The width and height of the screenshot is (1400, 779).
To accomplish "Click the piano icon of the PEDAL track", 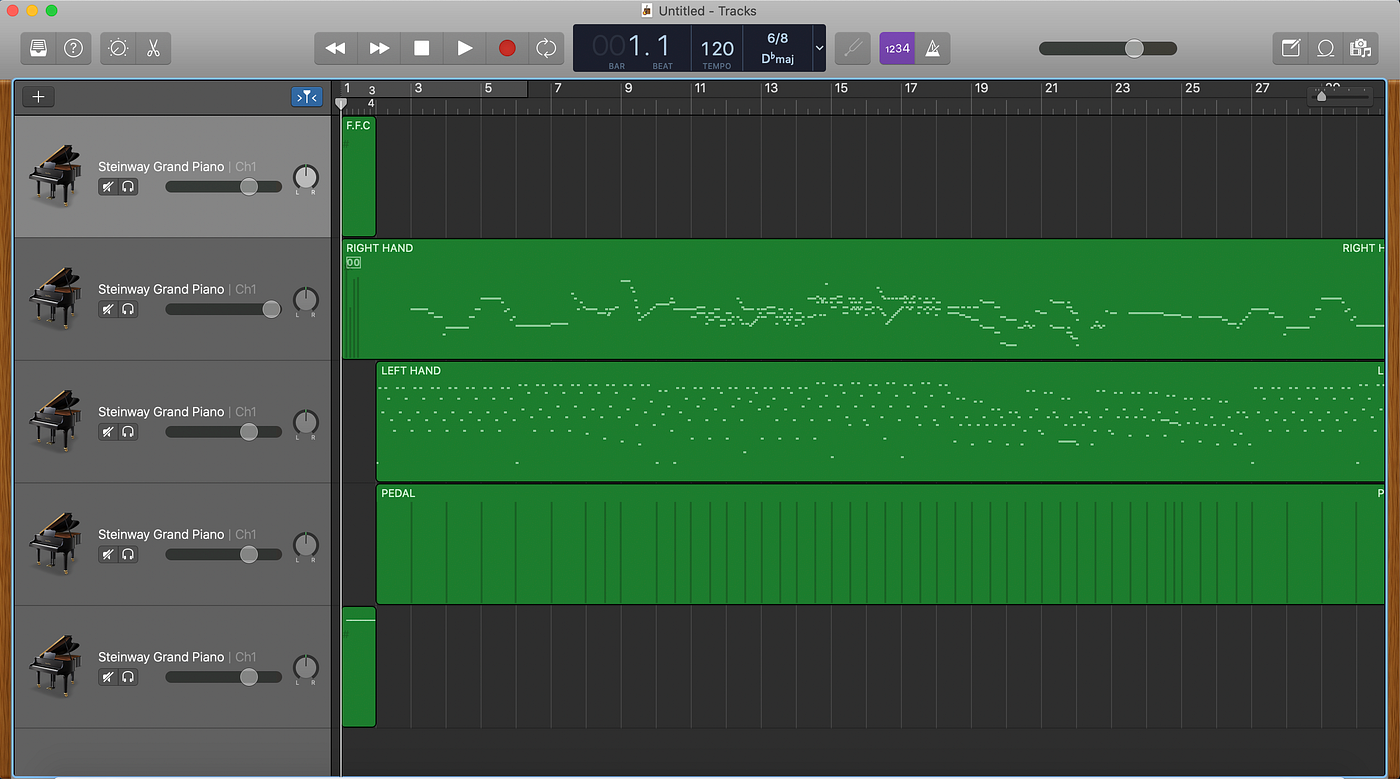I will [x=55, y=543].
